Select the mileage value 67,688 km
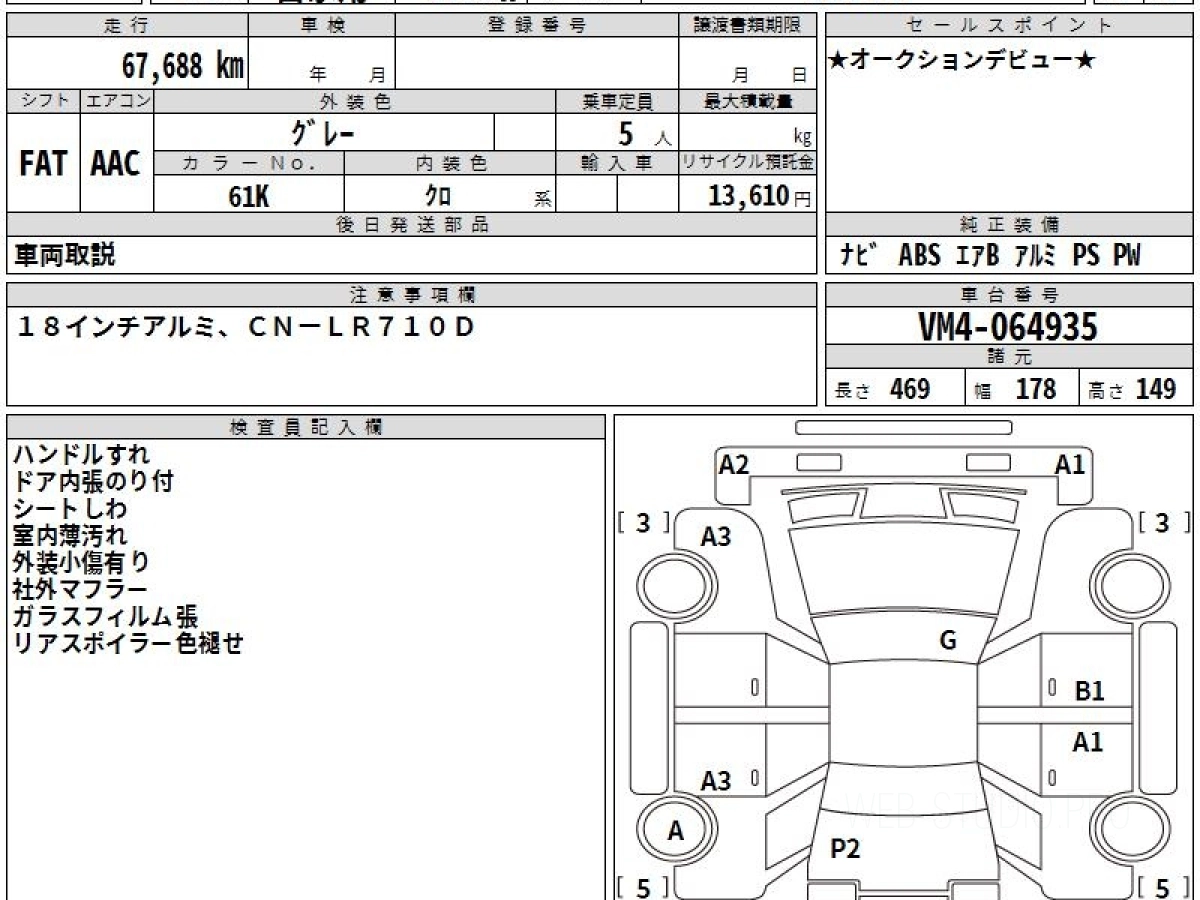This screenshot has height=900, width=1200. (183, 66)
